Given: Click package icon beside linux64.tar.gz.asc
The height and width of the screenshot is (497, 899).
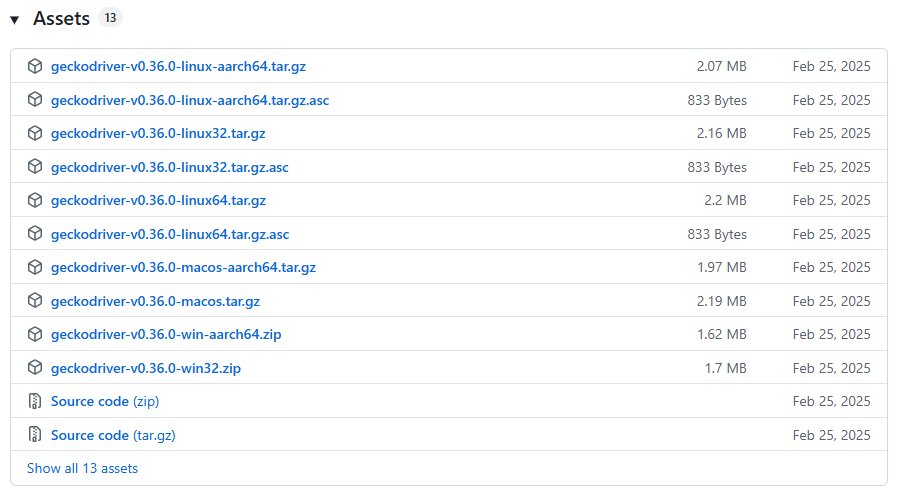Looking at the screenshot, I should 35,234.
